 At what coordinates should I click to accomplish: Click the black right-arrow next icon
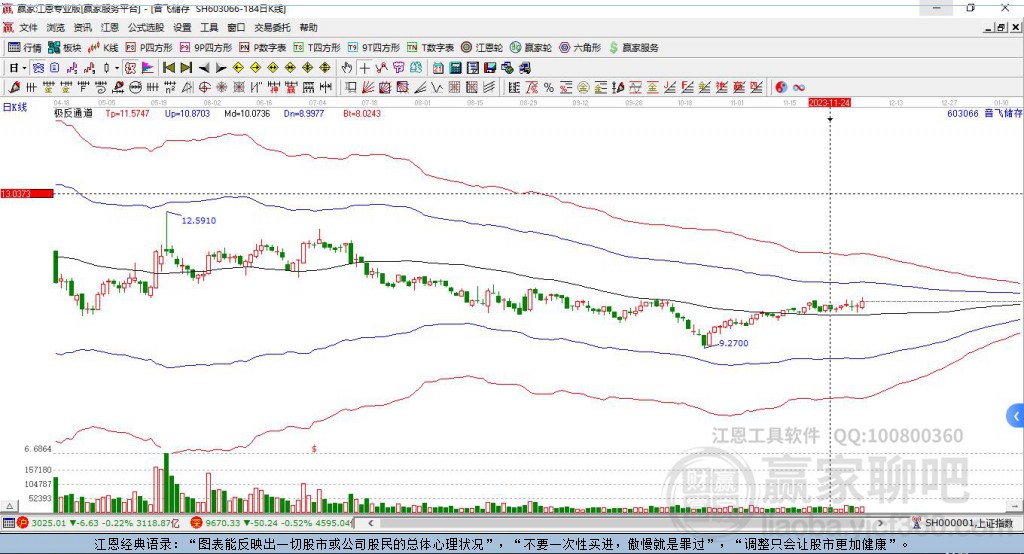pos(221,68)
